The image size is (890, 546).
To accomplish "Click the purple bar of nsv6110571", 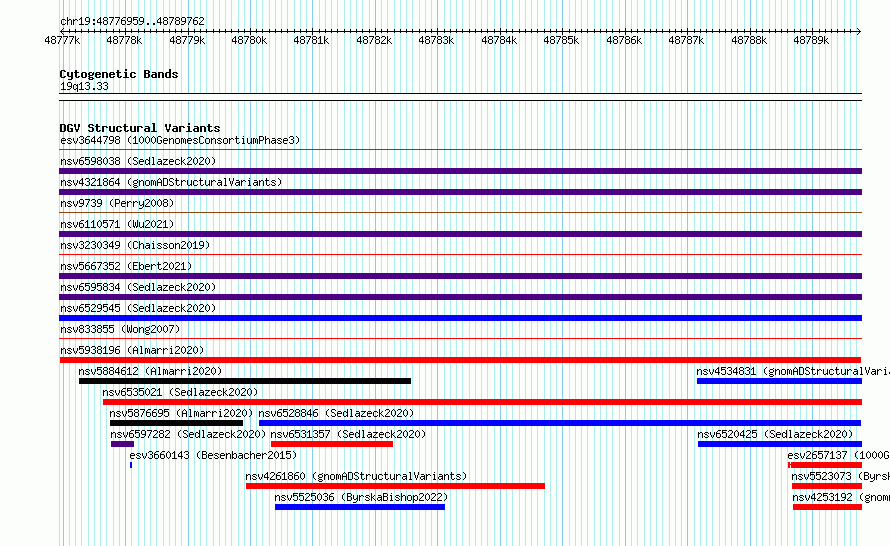I will coord(460,234).
